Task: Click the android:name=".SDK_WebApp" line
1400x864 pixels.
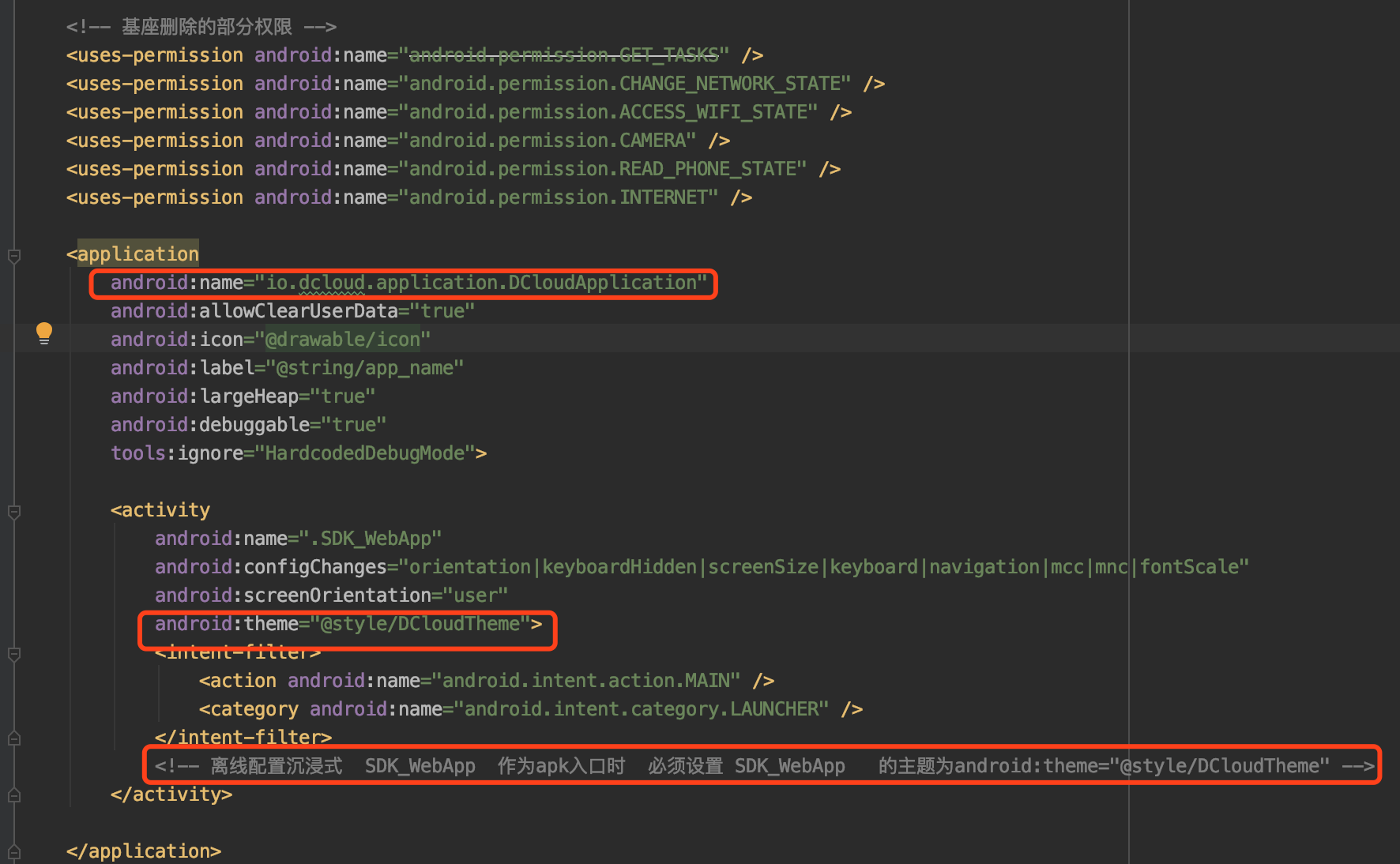Action: 298,539
